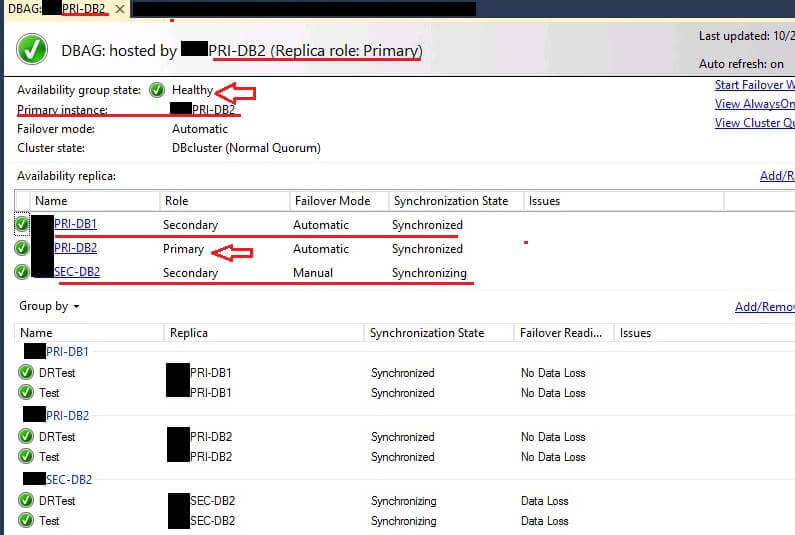
Task: Click the green status icon for replica SEC-DB2
Action: (22, 272)
